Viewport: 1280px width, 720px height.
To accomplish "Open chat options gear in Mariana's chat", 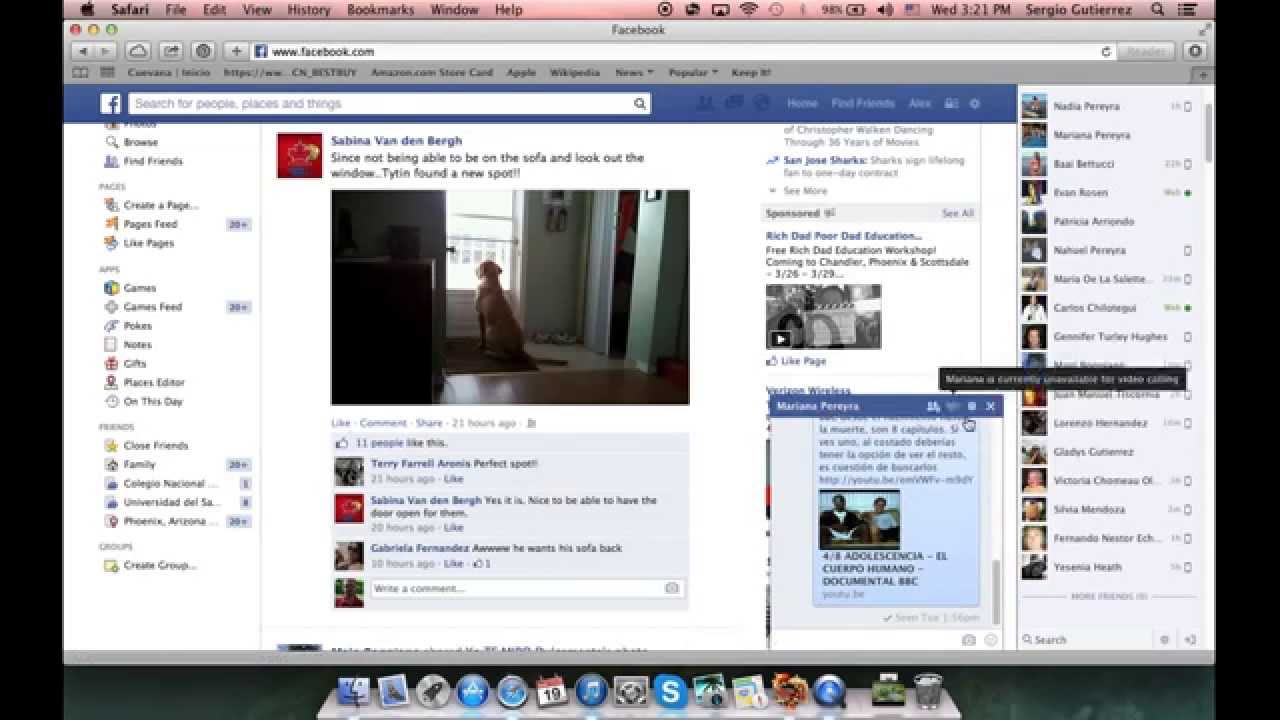I will click(x=972, y=406).
